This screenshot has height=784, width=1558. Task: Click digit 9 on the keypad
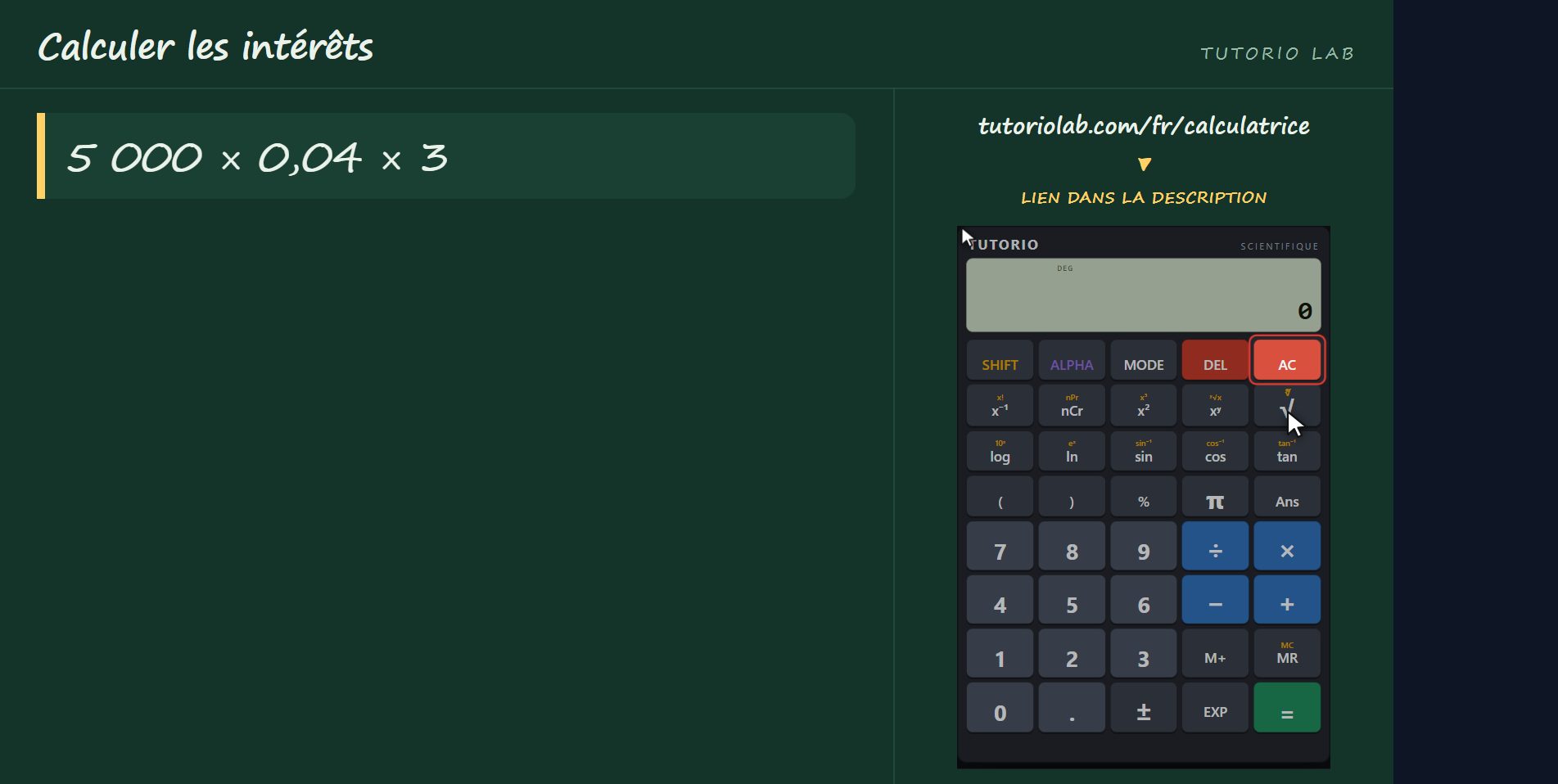pyautogui.click(x=1144, y=546)
